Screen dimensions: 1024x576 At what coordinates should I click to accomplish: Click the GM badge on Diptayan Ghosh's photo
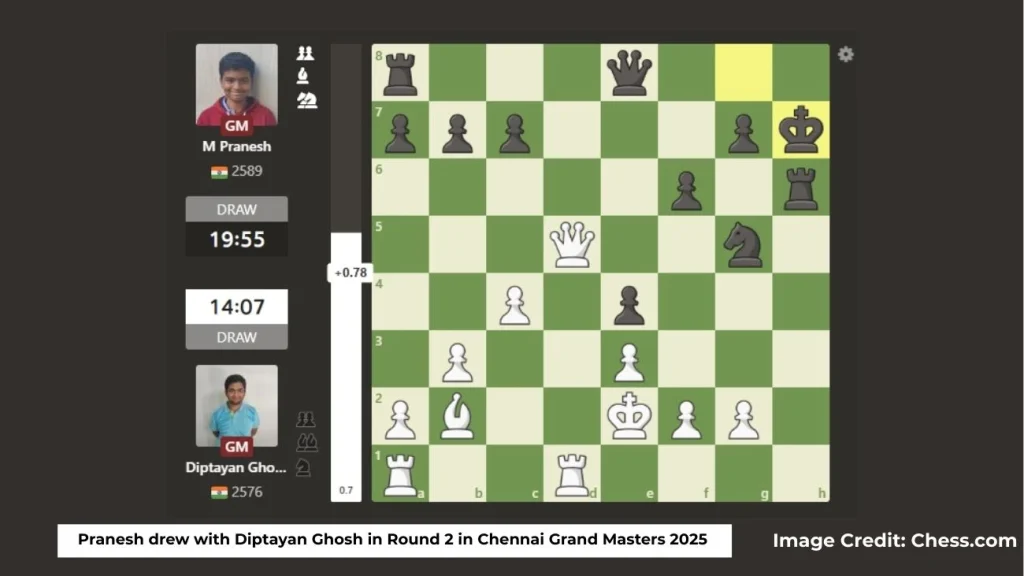click(x=236, y=447)
